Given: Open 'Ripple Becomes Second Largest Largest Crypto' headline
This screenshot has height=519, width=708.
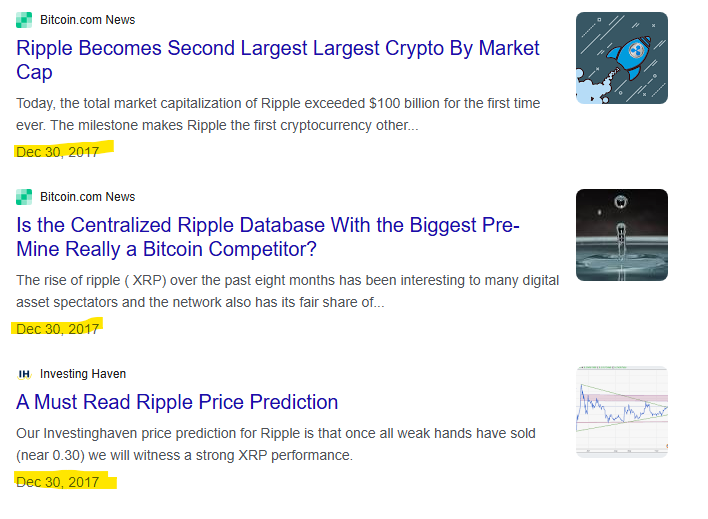Looking at the screenshot, I should coord(278,60).
